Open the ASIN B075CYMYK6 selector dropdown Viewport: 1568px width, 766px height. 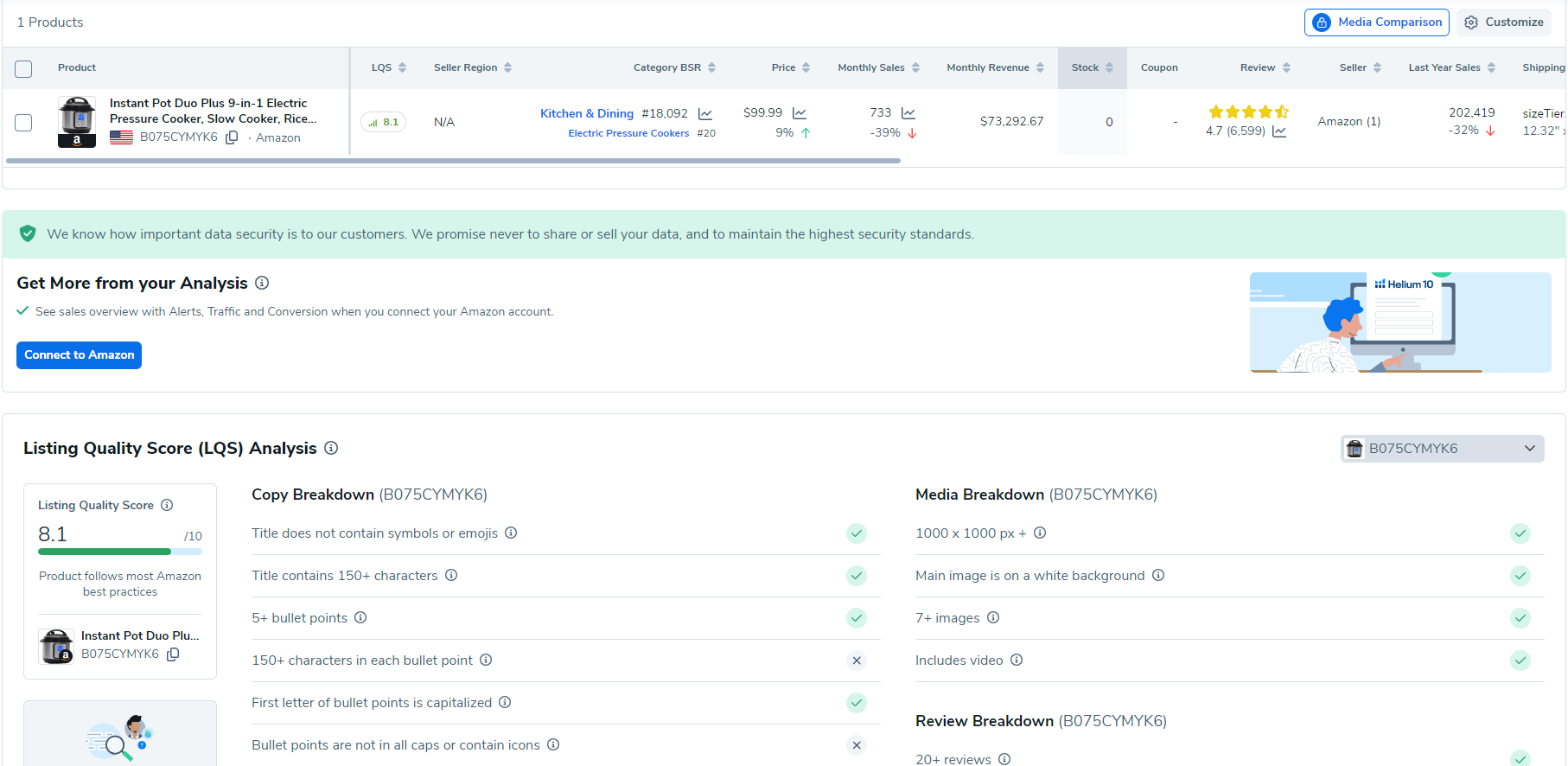1442,448
